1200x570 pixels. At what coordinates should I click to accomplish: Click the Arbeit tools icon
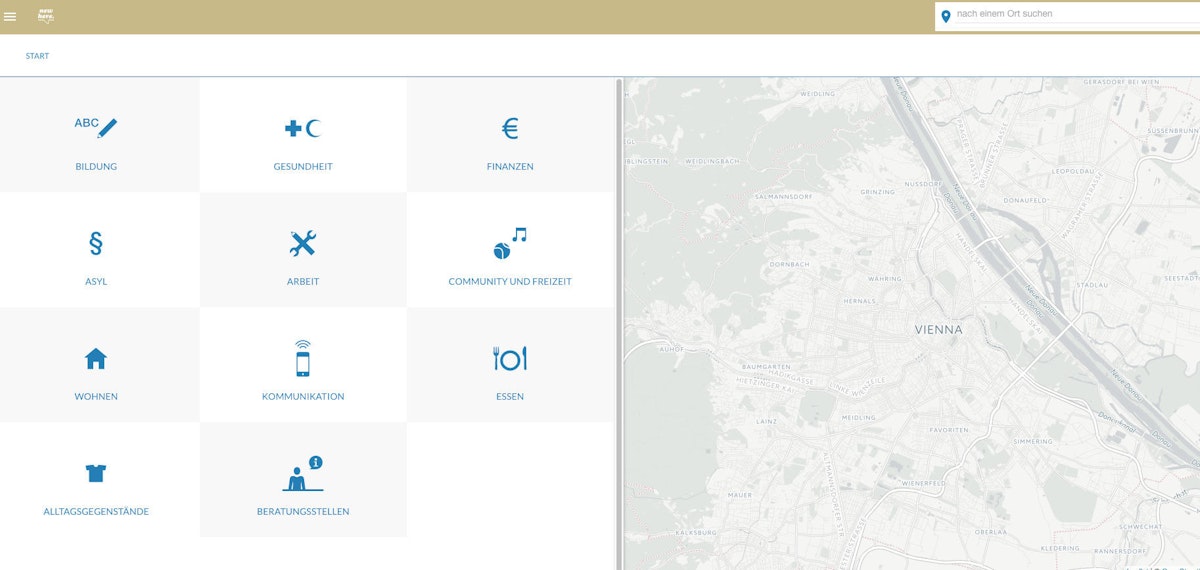point(303,243)
